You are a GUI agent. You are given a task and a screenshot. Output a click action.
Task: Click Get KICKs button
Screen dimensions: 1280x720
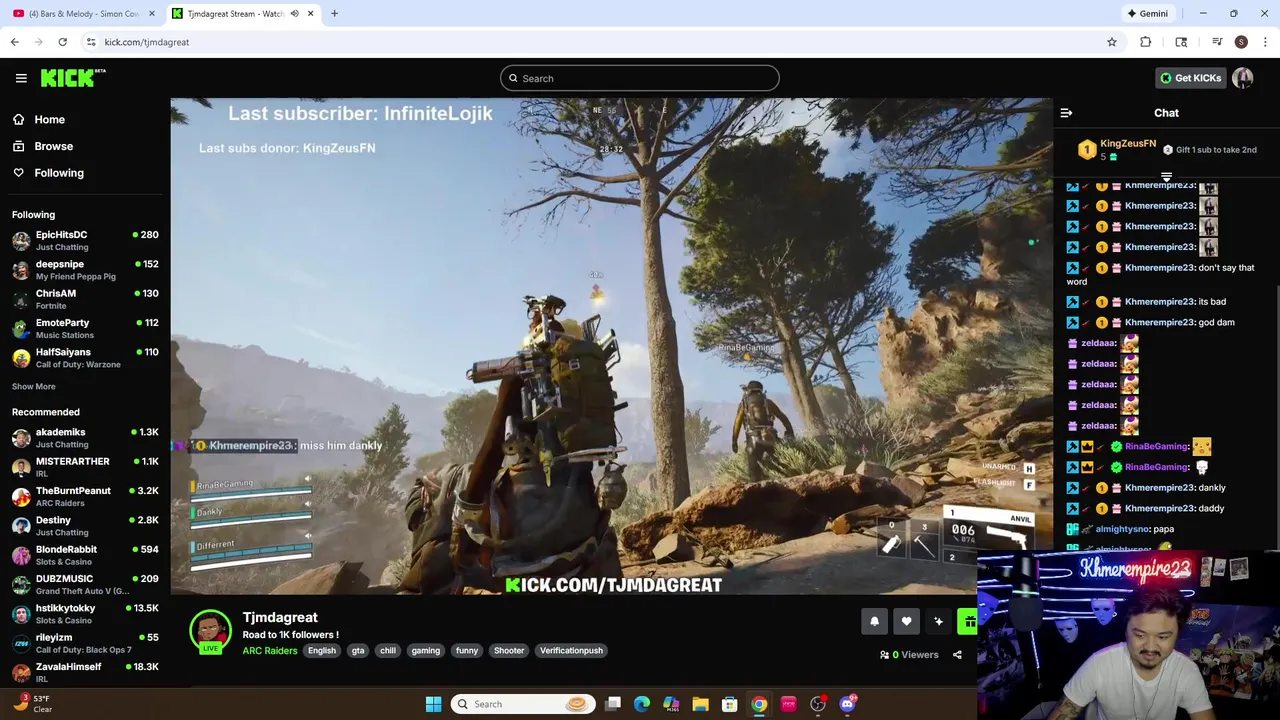[x=1190, y=78]
